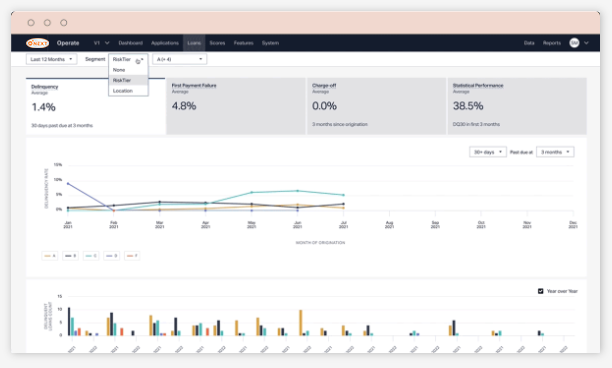Select the Charge-off metric card
This screenshot has width=612, height=368.
point(376,106)
